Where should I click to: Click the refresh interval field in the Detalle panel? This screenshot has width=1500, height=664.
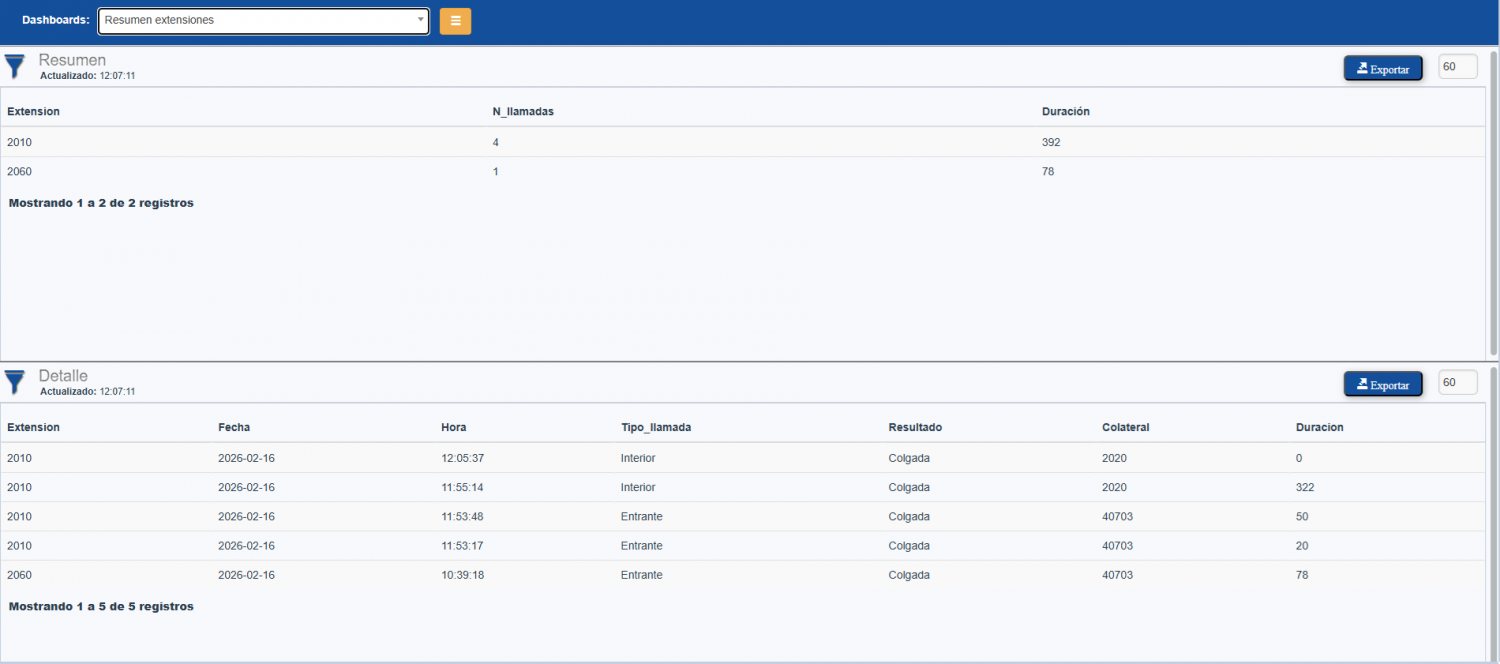pos(1457,382)
